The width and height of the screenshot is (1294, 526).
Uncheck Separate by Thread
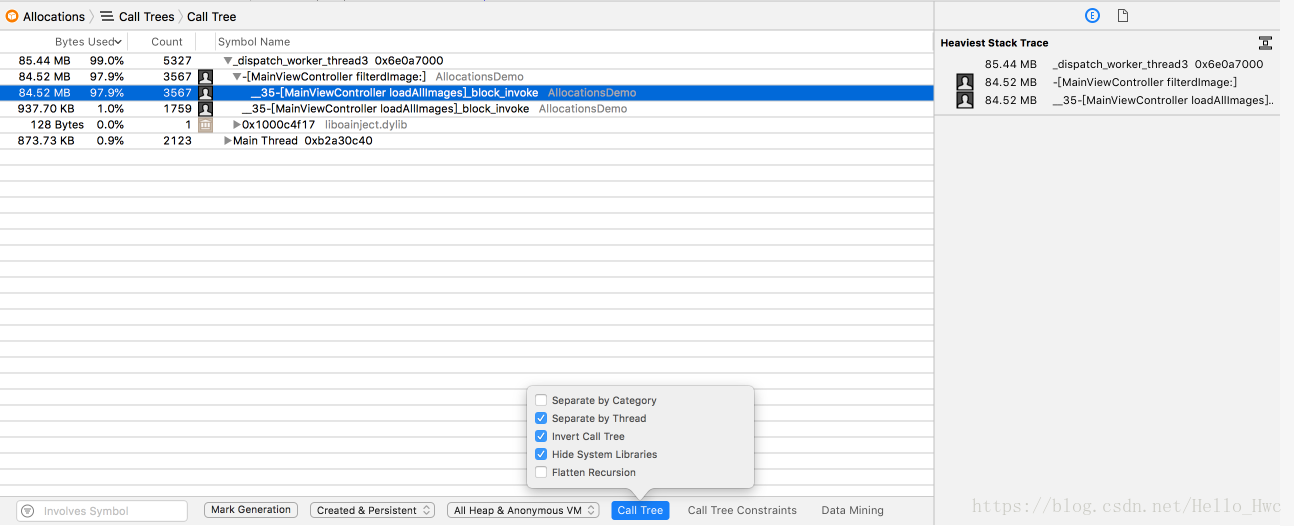tap(541, 418)
